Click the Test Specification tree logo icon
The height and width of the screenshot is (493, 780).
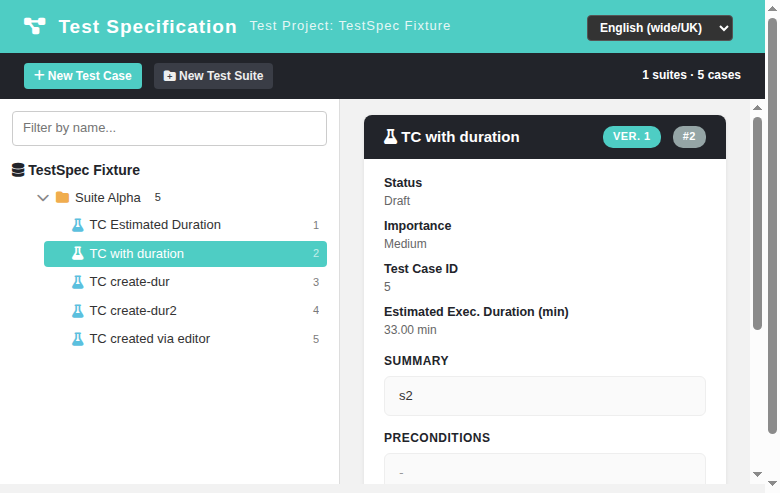pos(35,26)
